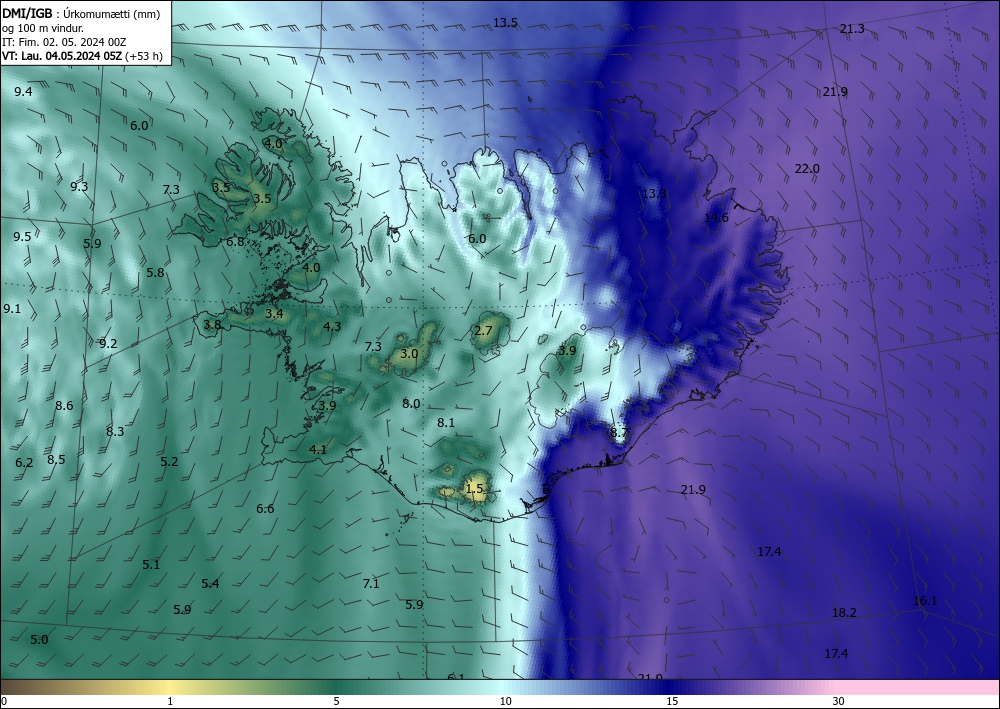The width and height of the screenshot is (1000, 709).
Task: Click the 'VT: Lau. 04.05.2024 05Z' valid time
Action: (62, 56)
